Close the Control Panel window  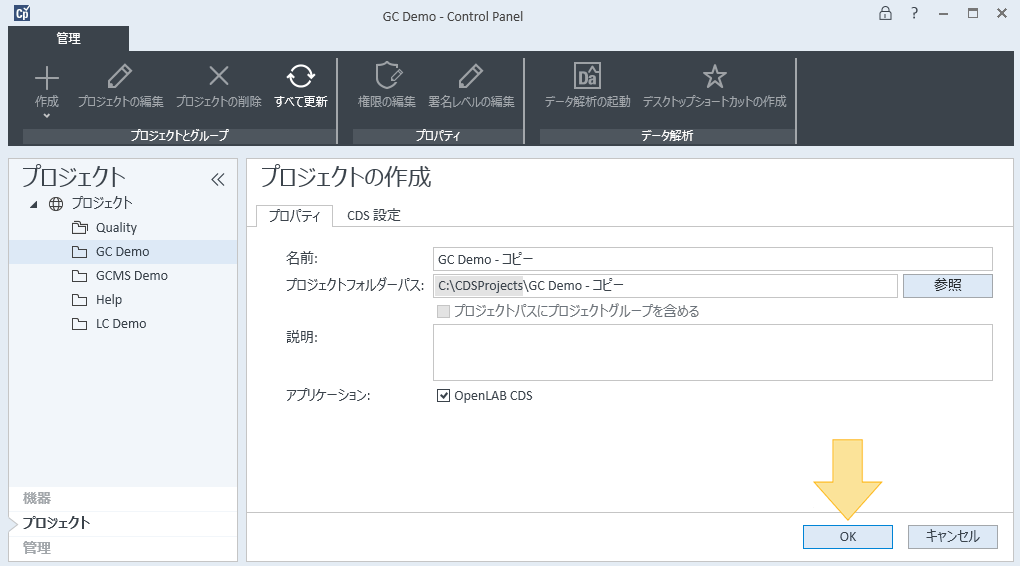[1002, 13]
